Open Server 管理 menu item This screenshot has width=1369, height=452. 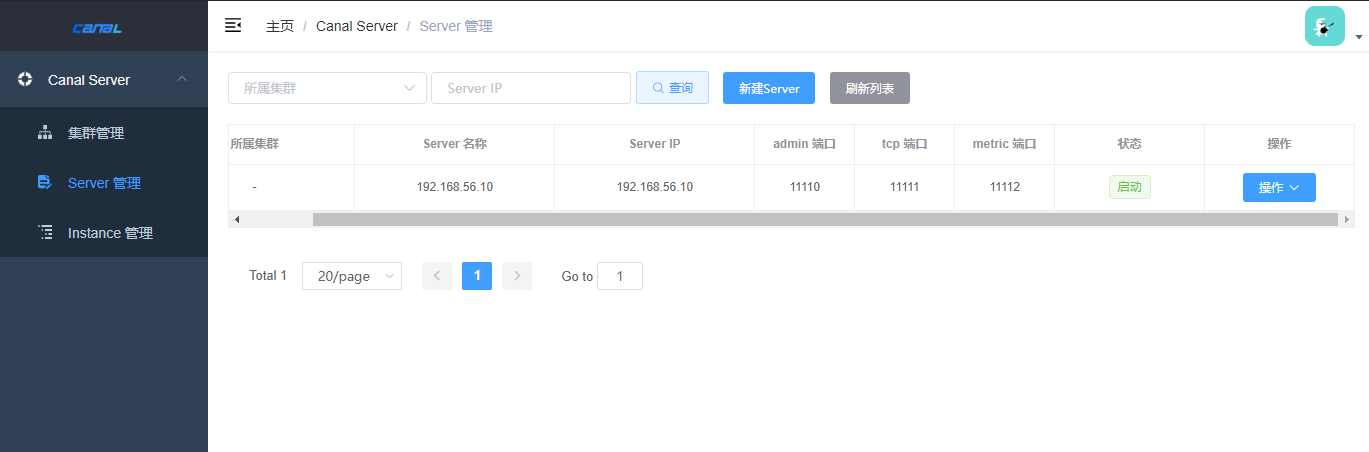click(x=104, y=183)
